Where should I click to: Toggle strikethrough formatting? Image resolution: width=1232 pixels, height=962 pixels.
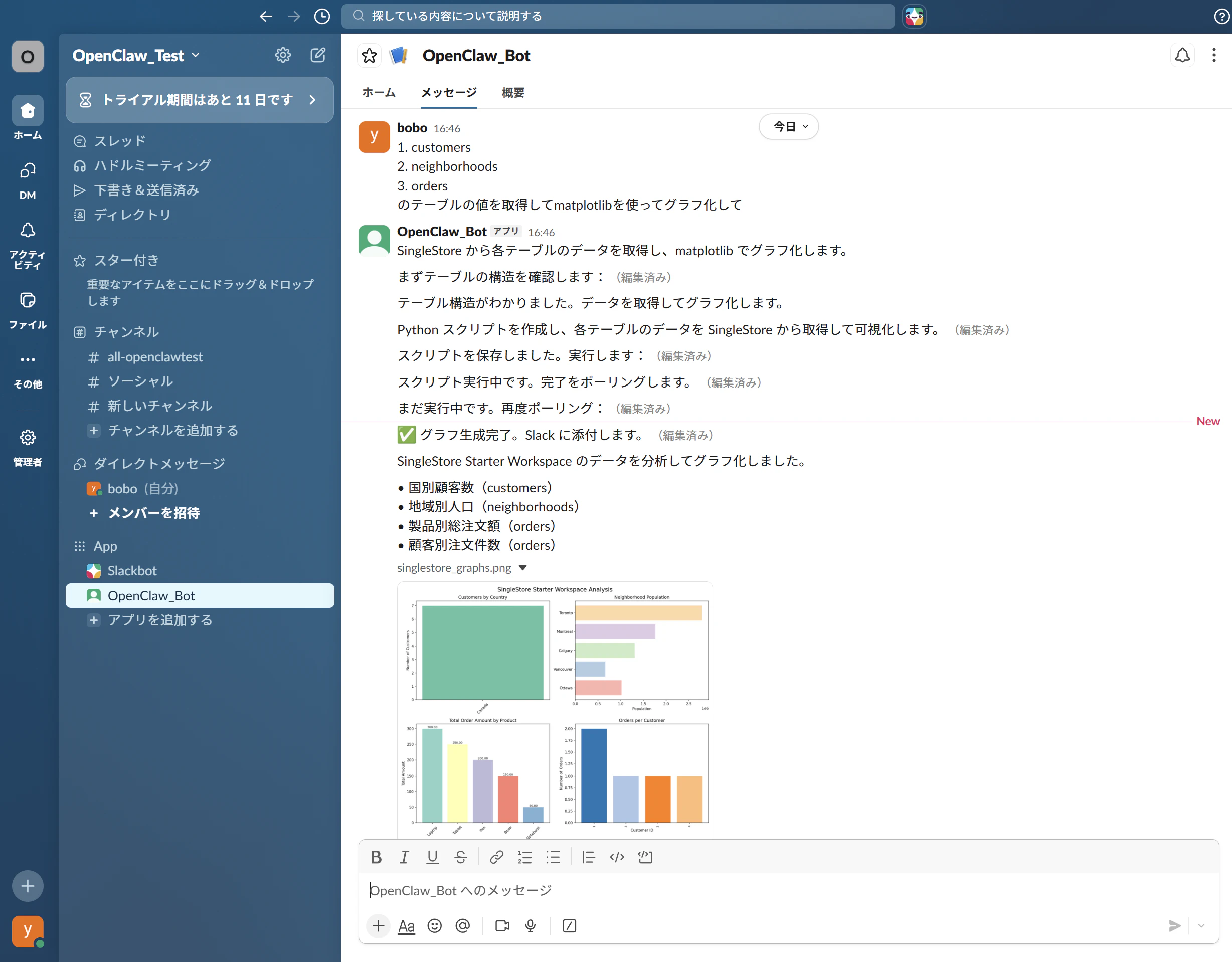461,858
